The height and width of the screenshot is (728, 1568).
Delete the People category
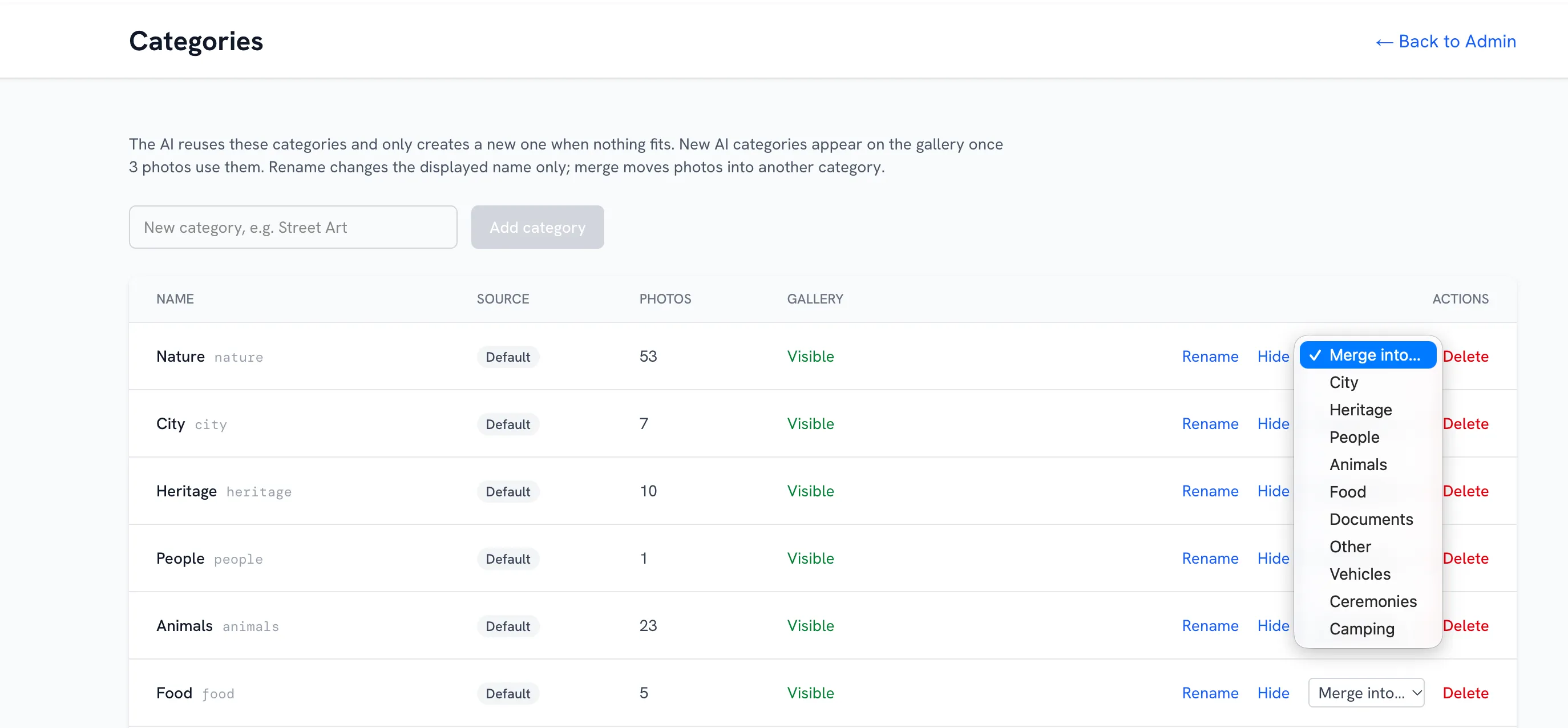click(x=1466, y=558)
